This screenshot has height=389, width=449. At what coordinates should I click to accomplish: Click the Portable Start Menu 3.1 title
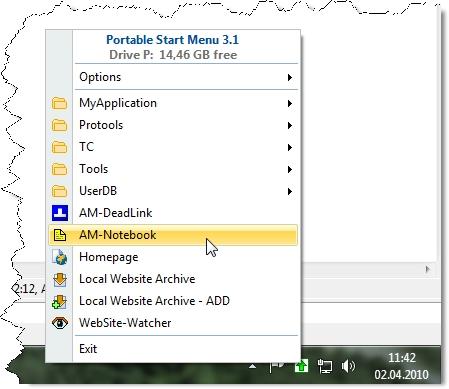coord(172,40)
